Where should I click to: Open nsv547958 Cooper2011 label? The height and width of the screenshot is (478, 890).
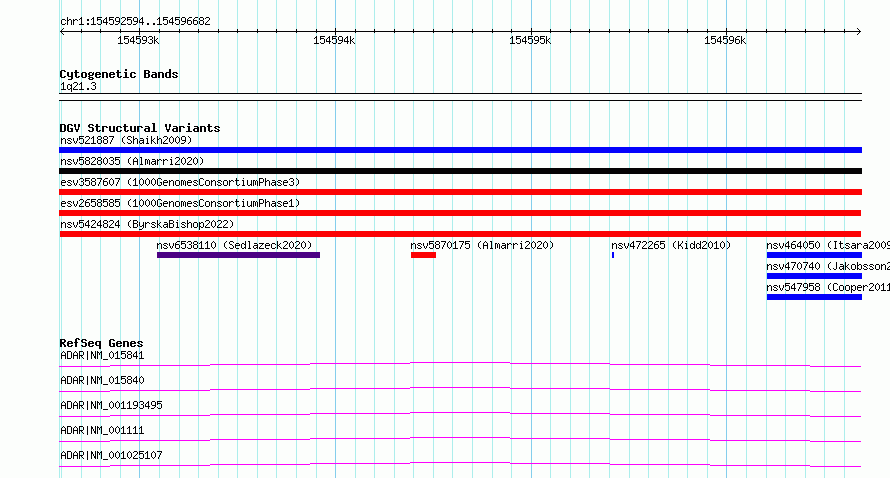[828, 287]
